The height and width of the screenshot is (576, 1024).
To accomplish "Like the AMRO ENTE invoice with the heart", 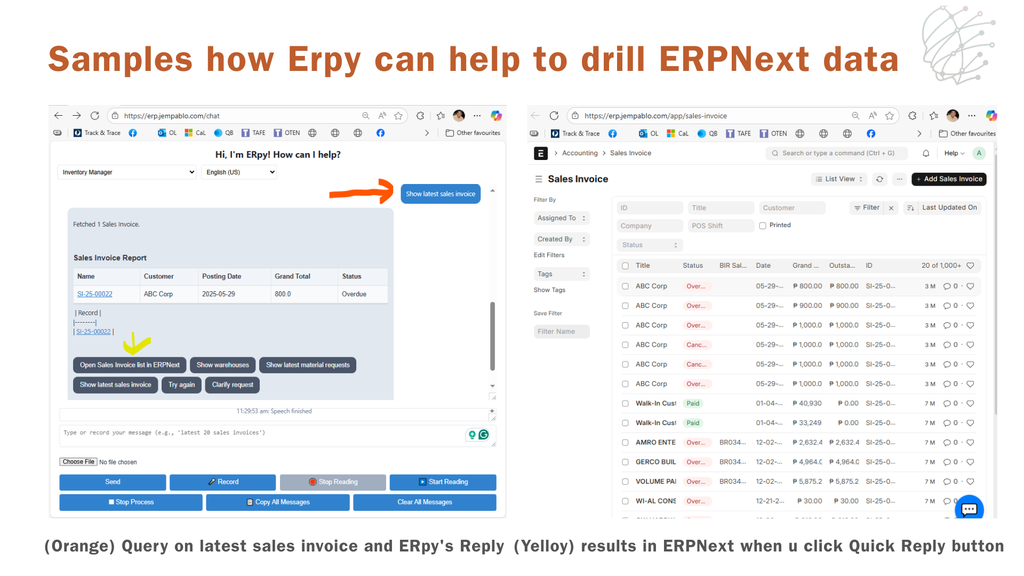I will (x=970, y=443).
